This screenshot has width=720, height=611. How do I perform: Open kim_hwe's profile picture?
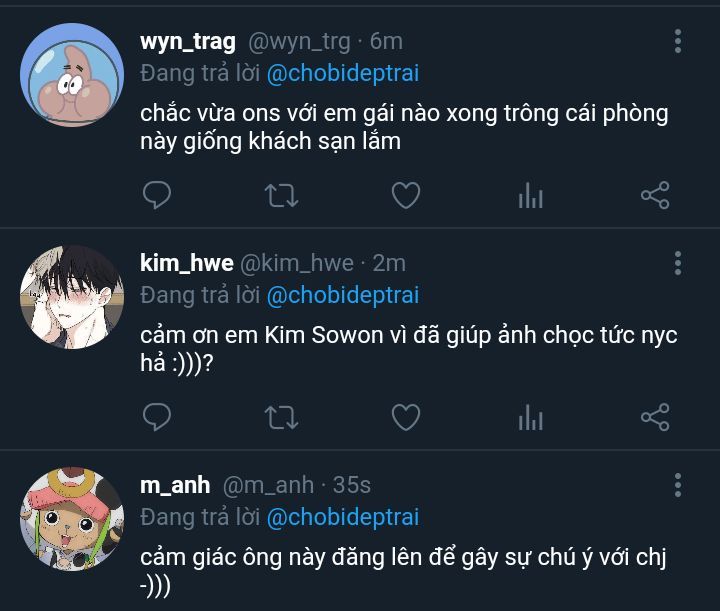(72, 297)
